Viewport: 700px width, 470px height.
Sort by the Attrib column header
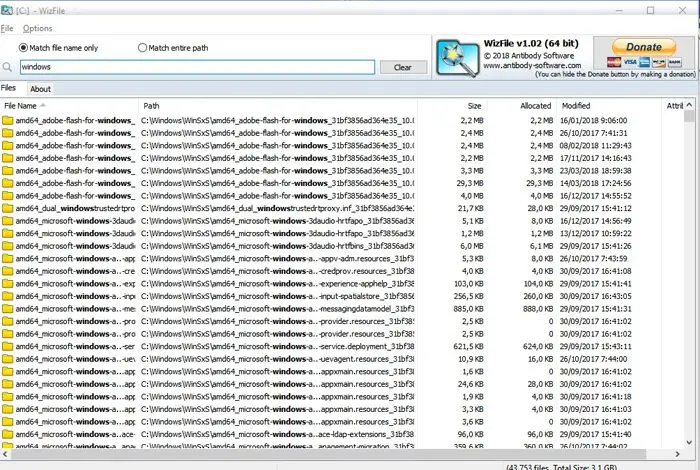coord(673,106)
